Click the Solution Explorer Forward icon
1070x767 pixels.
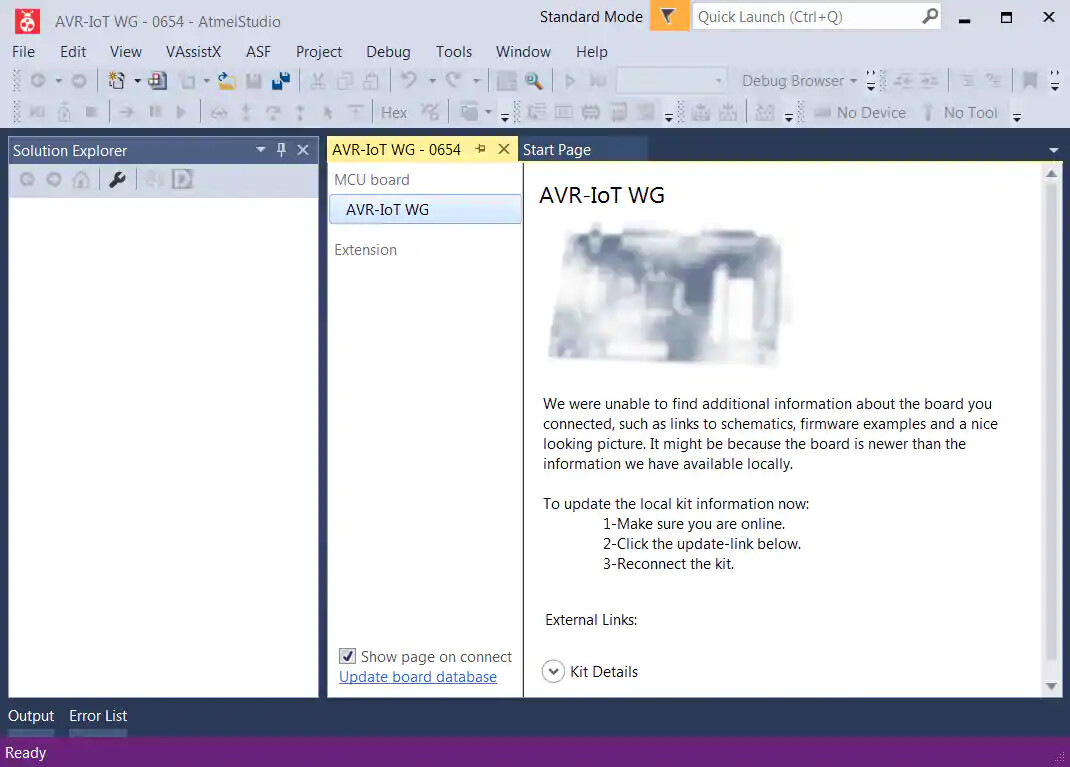click(54, 179)
